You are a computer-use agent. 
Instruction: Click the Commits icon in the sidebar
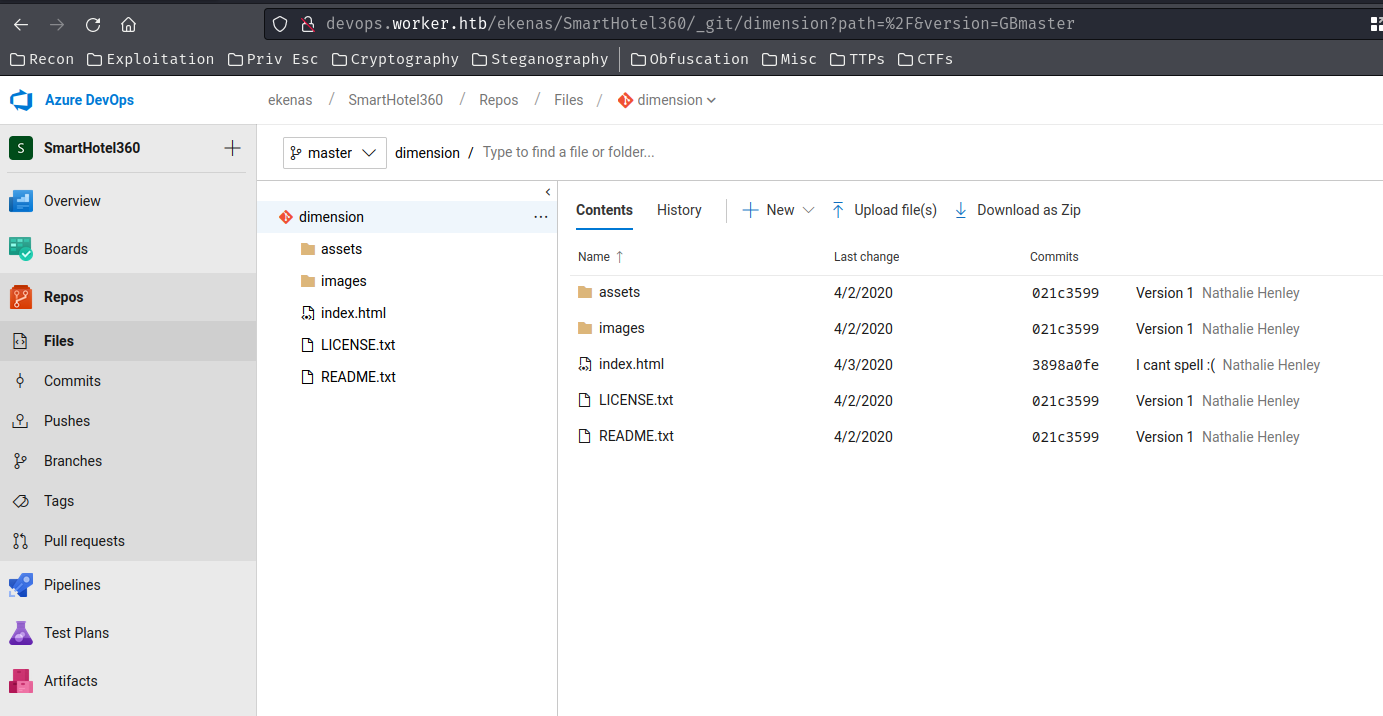point(20,381)
